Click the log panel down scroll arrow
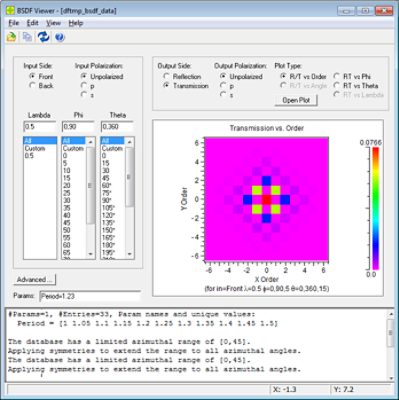This screenshot has width=399, height=400. (391, 378)
